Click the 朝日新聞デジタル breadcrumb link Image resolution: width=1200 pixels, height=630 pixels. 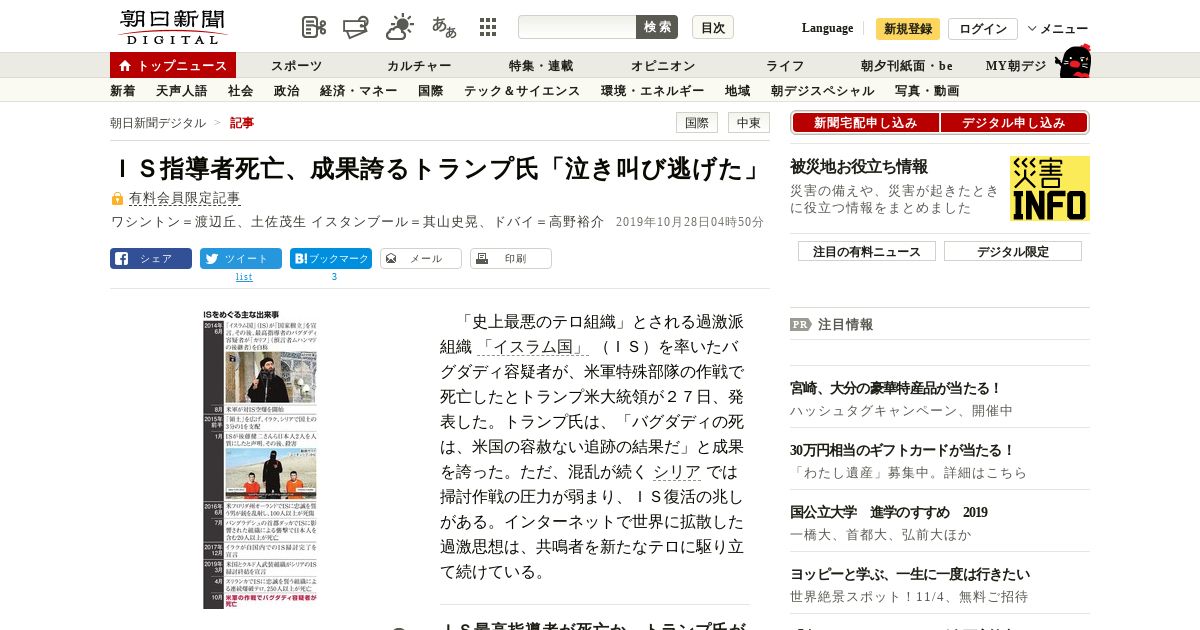(158, 123)
